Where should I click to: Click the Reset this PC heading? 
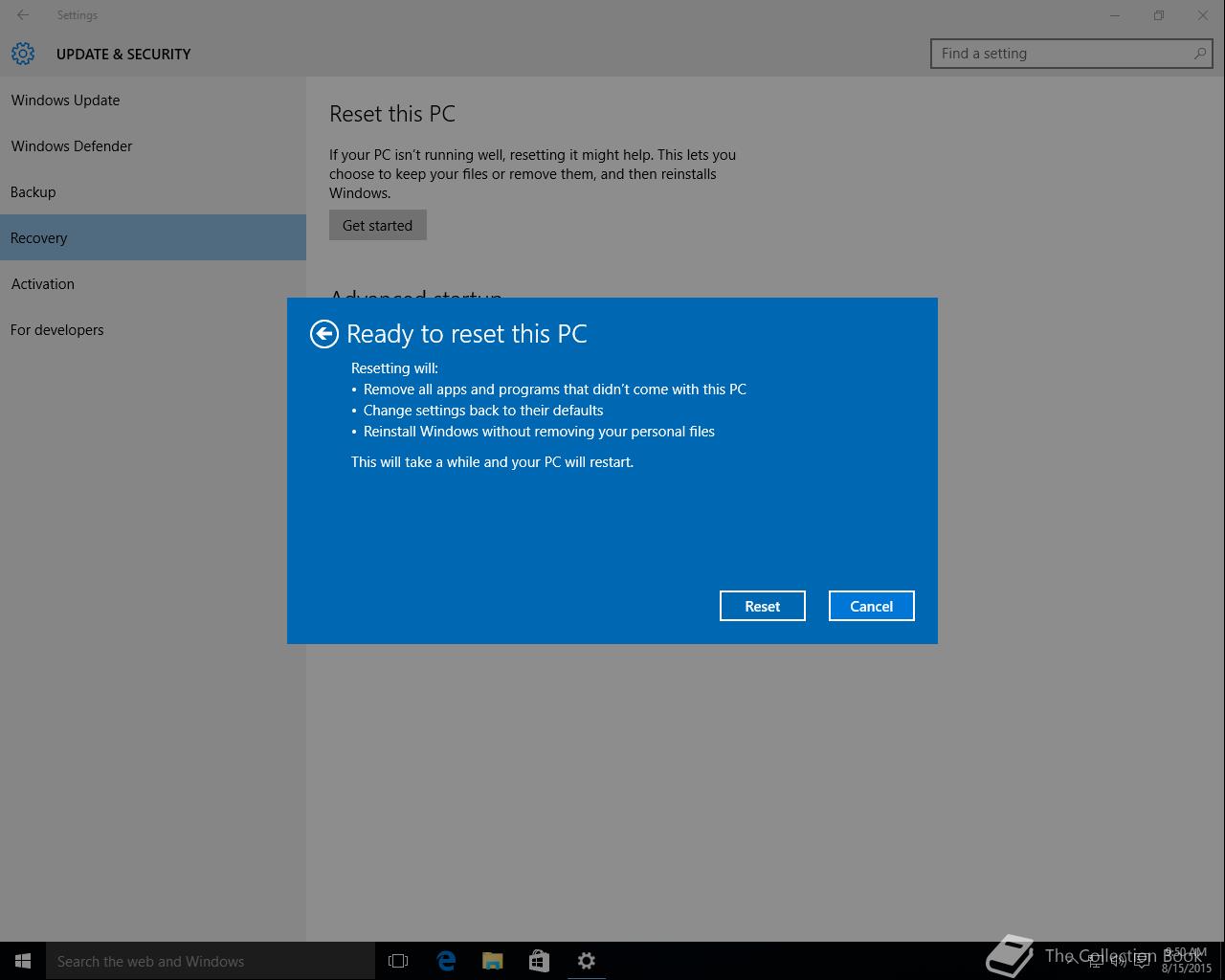(392, 113)
